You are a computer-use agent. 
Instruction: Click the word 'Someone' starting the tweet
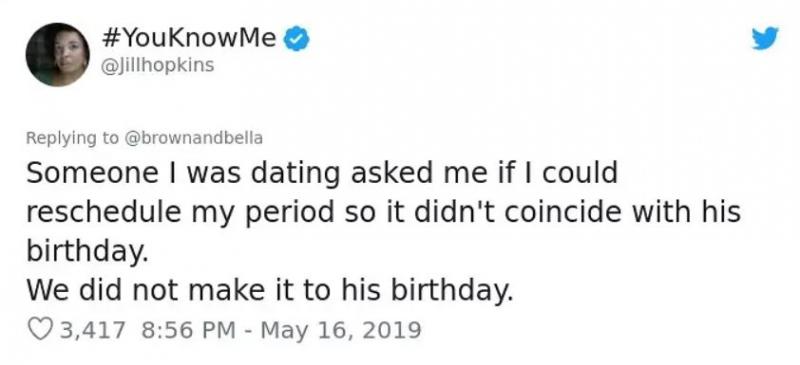[92, 174]
